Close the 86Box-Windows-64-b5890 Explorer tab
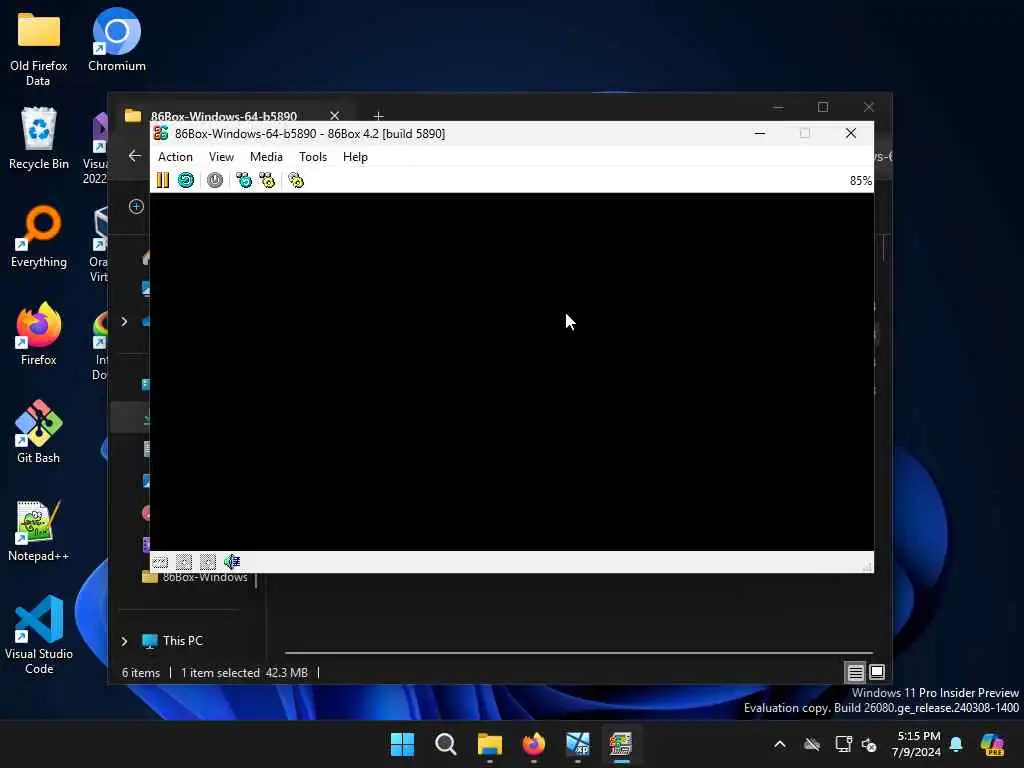 [334, 116]
